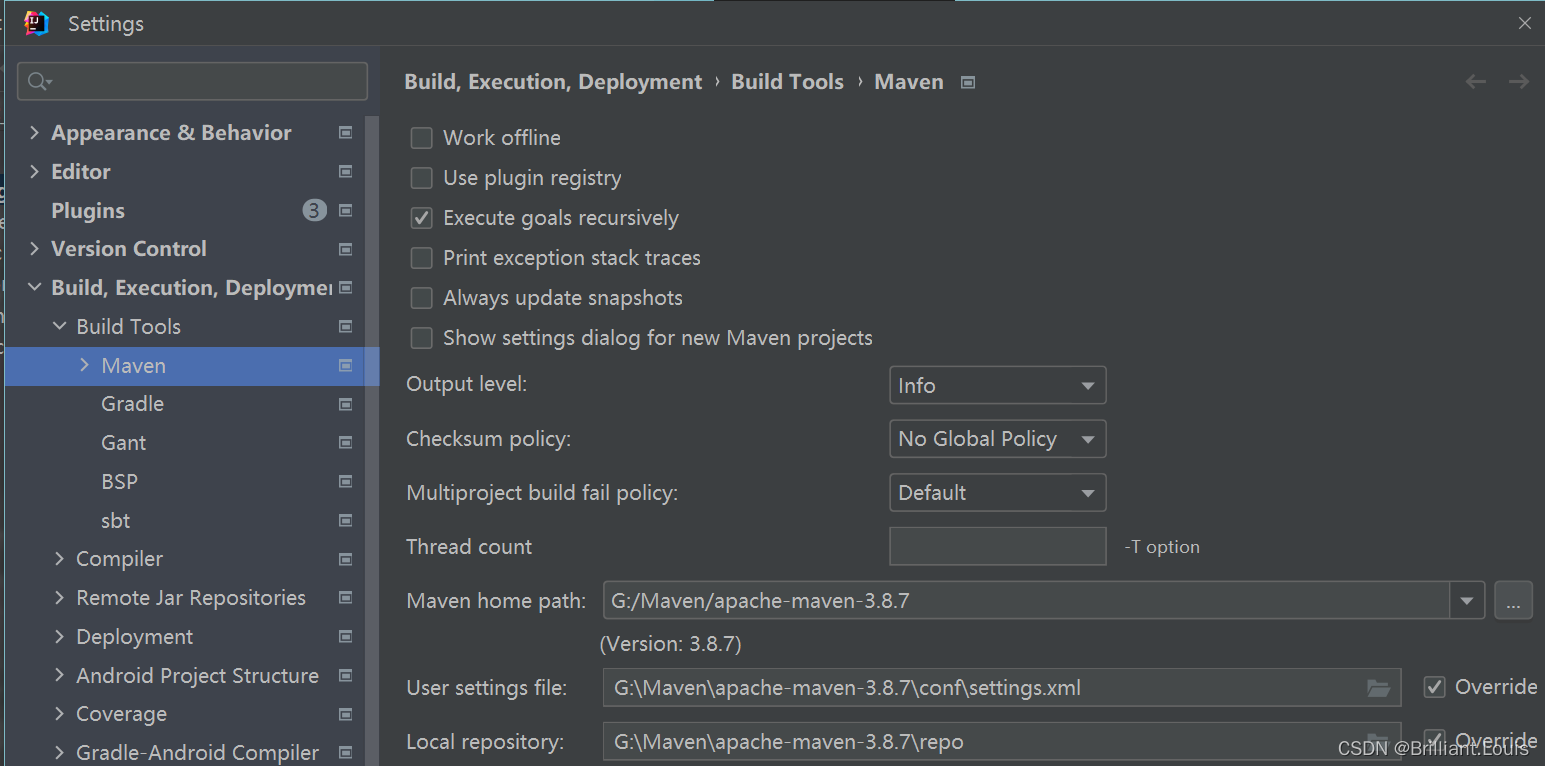Click the Local repository path field
The image size is (1545, 766).
(x=1002, y=742)
